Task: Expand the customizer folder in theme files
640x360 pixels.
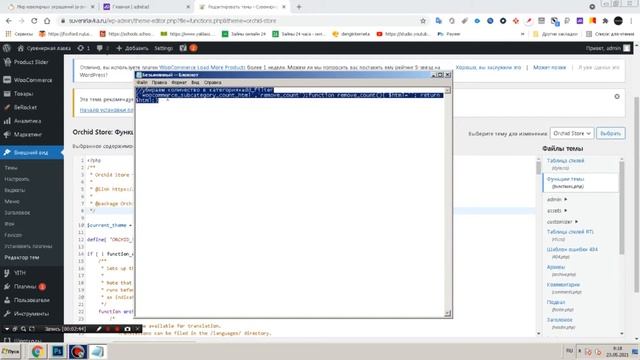Action: (x=562, y=222)
